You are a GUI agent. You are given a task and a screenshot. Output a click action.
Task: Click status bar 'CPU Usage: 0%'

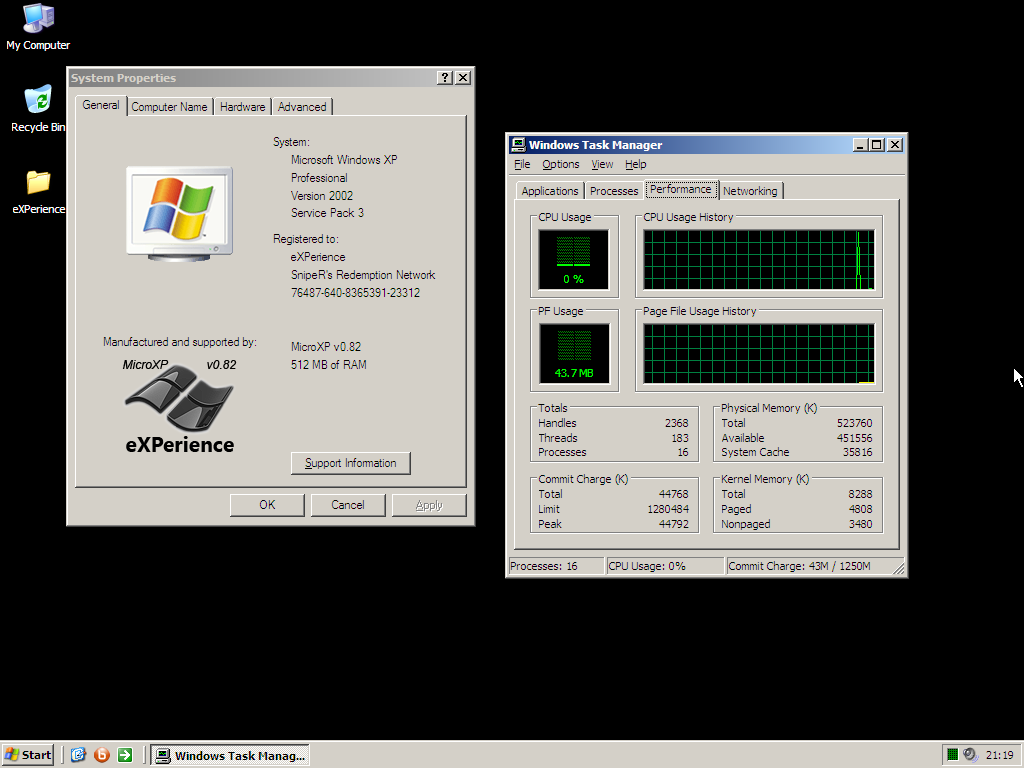pos(665,566)
